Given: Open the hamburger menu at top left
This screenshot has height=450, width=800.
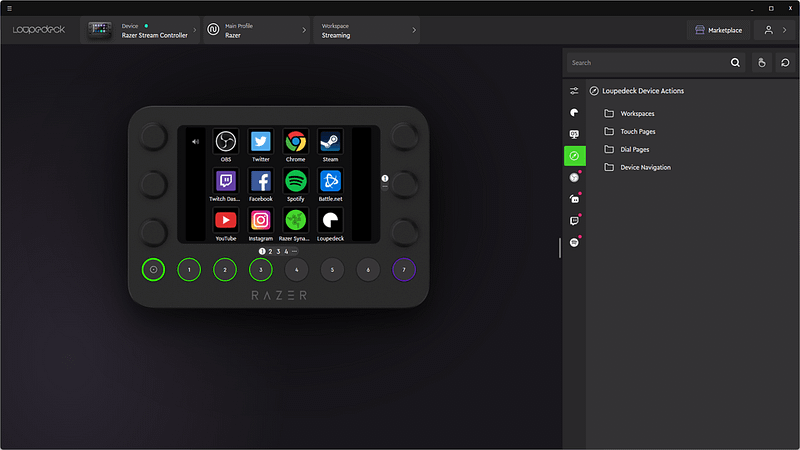Looking at the screenshot, I should (x=9, y=8).
